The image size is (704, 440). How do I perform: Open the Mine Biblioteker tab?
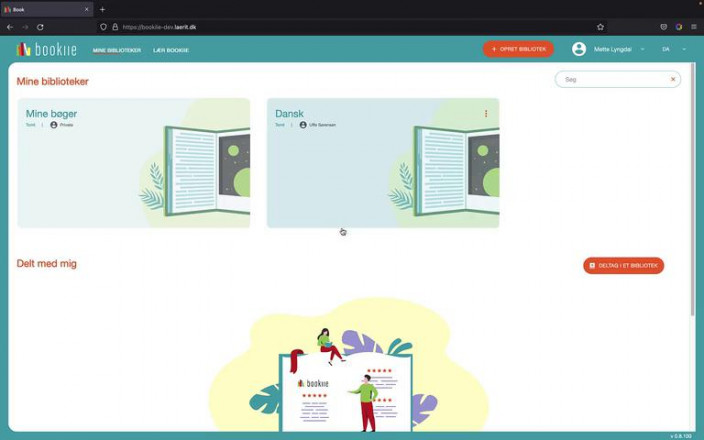click(117, 50)
